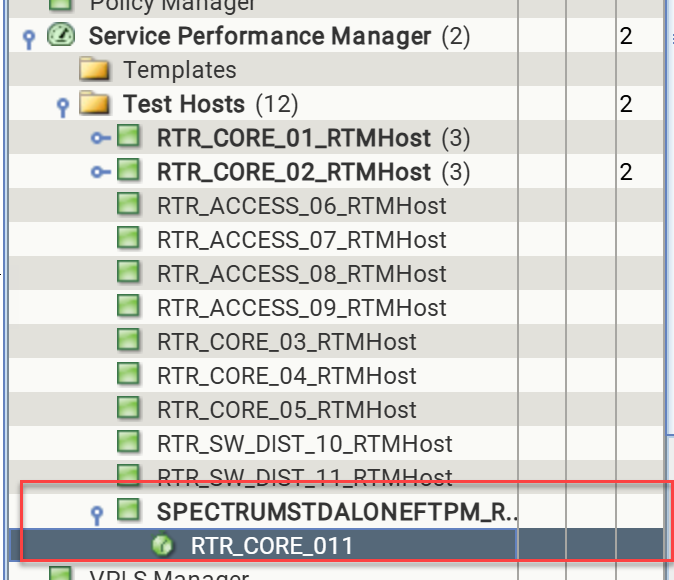Select RTR_ACCESS_06_RTMHost label
The width and height of the screenshot is (674, 580).
click(x=302, y=206)
